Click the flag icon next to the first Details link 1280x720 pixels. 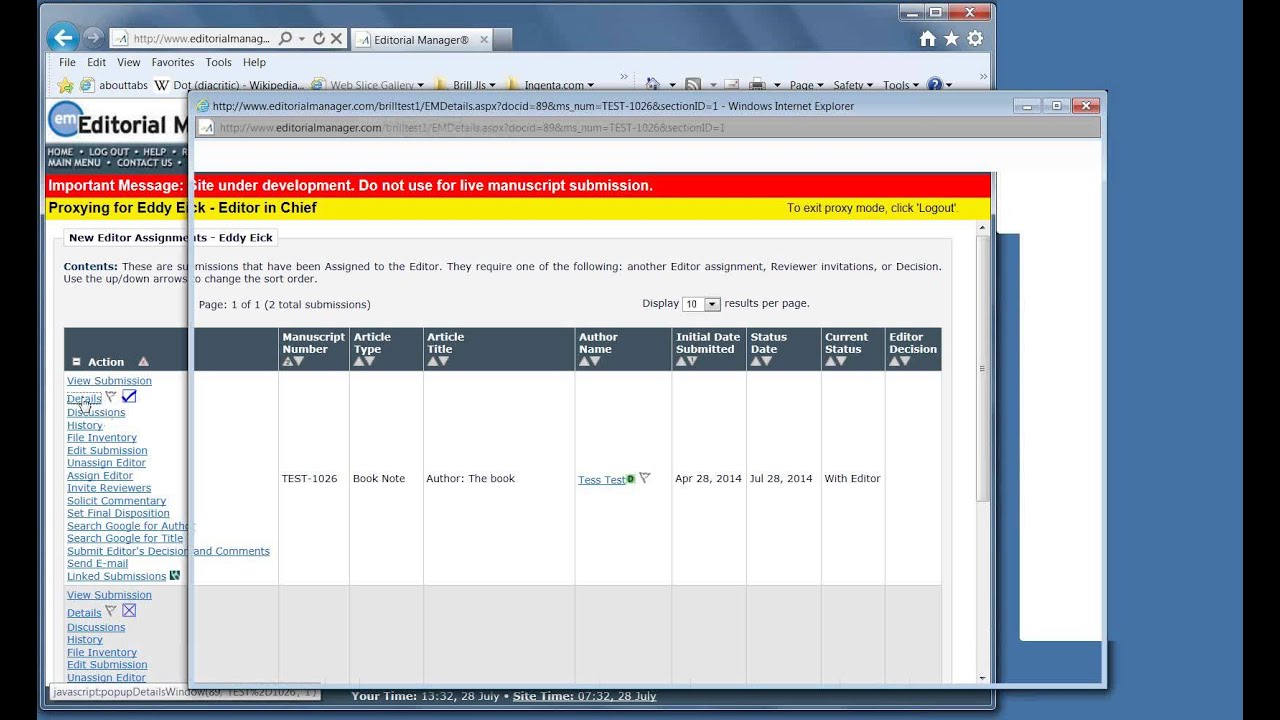(x=111, y=397)
